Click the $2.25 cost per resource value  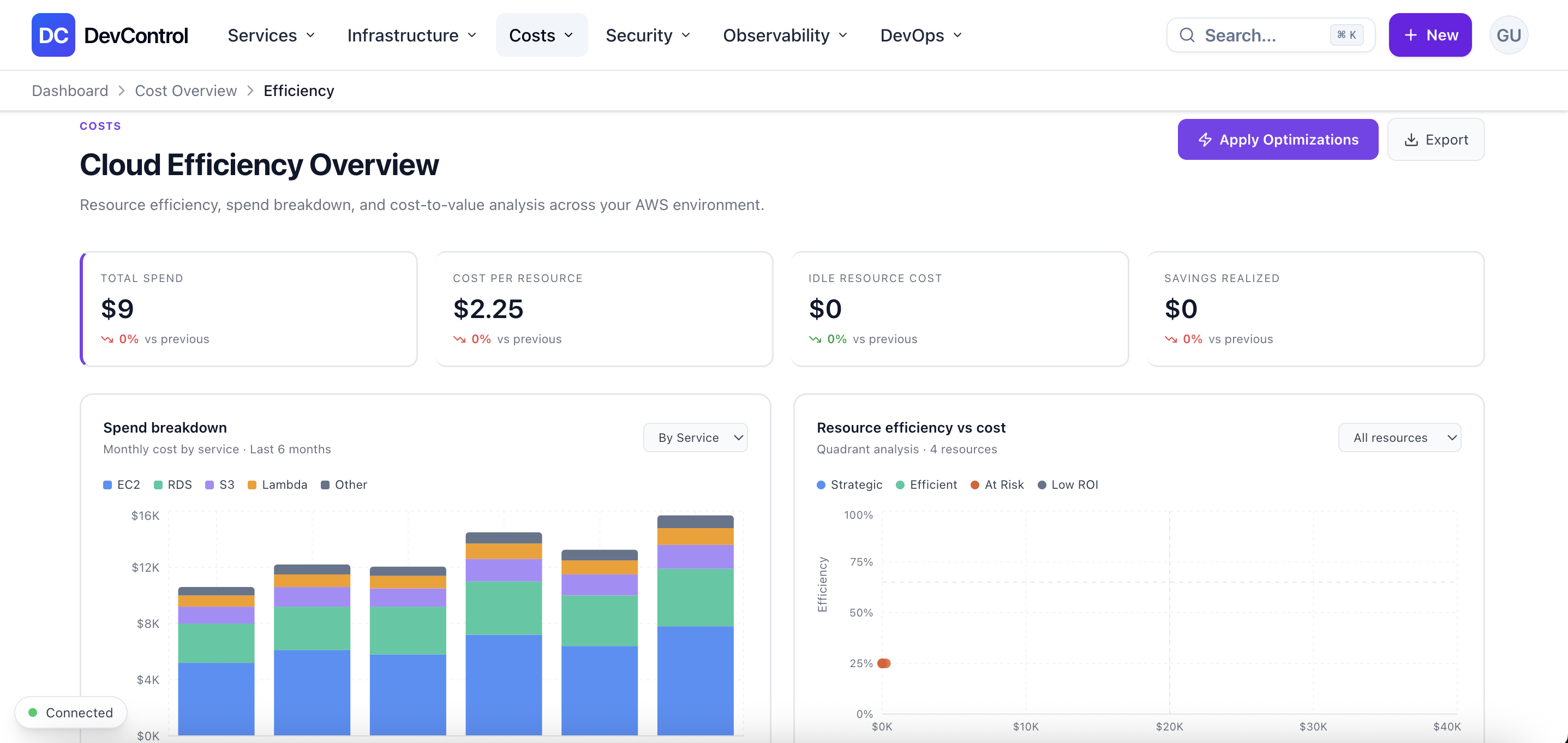pyautogui.click(x=488, y=309)
